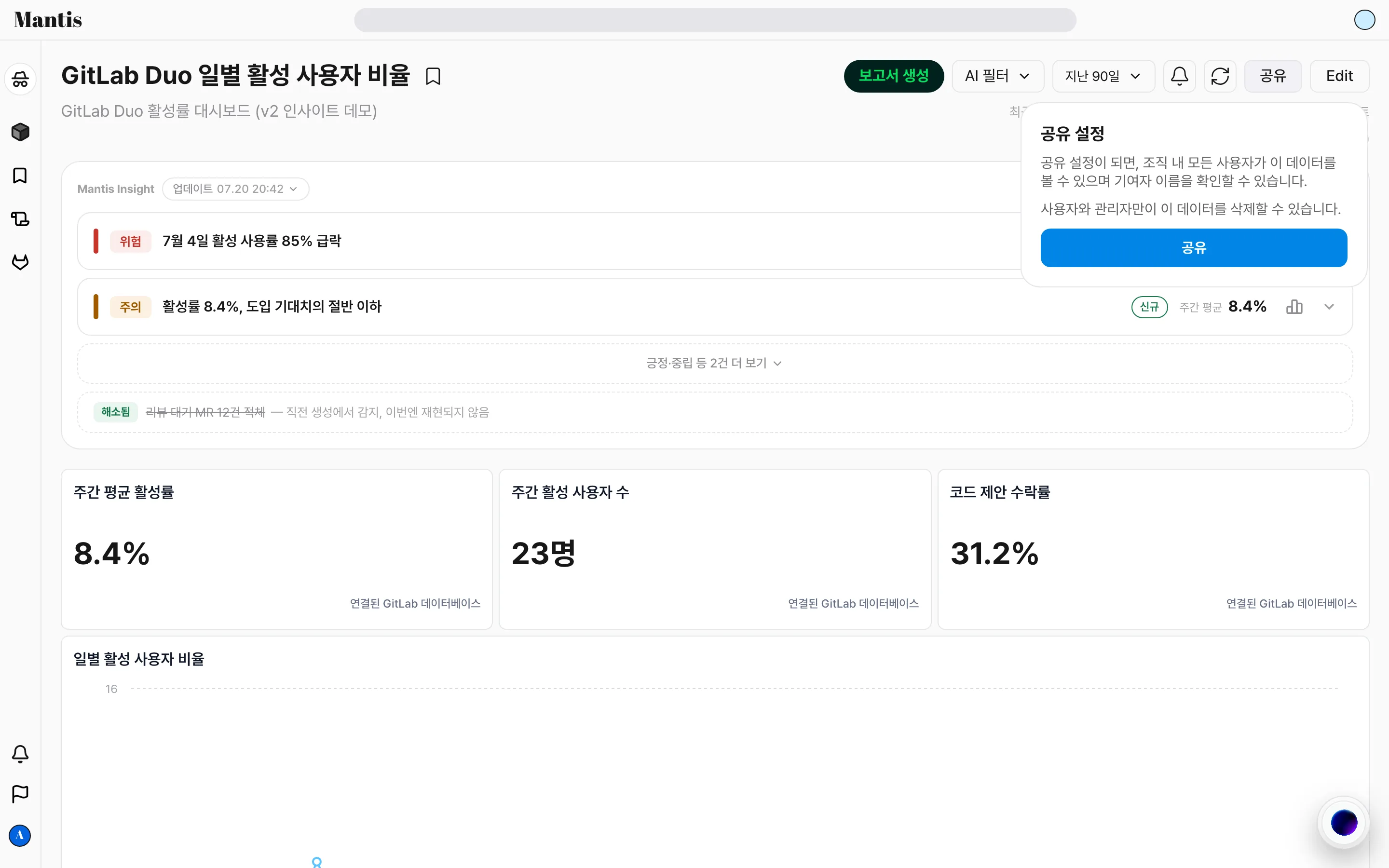Click the 해소됨 resolved insight row
The width and height of the screenshot is (1389, 868).
click(715, 412)
